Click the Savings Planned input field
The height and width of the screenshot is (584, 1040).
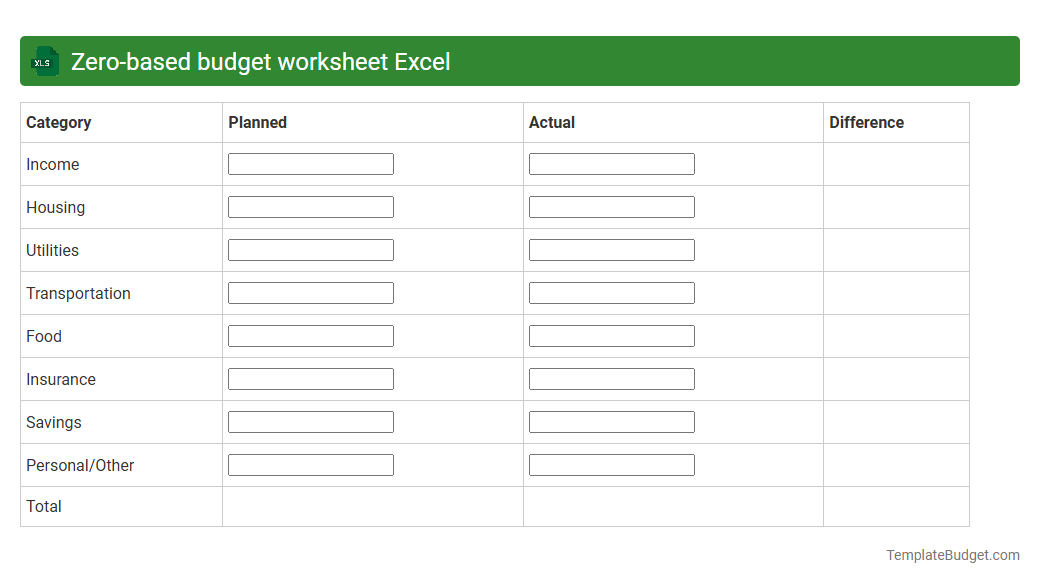click(x=310, y=421)
